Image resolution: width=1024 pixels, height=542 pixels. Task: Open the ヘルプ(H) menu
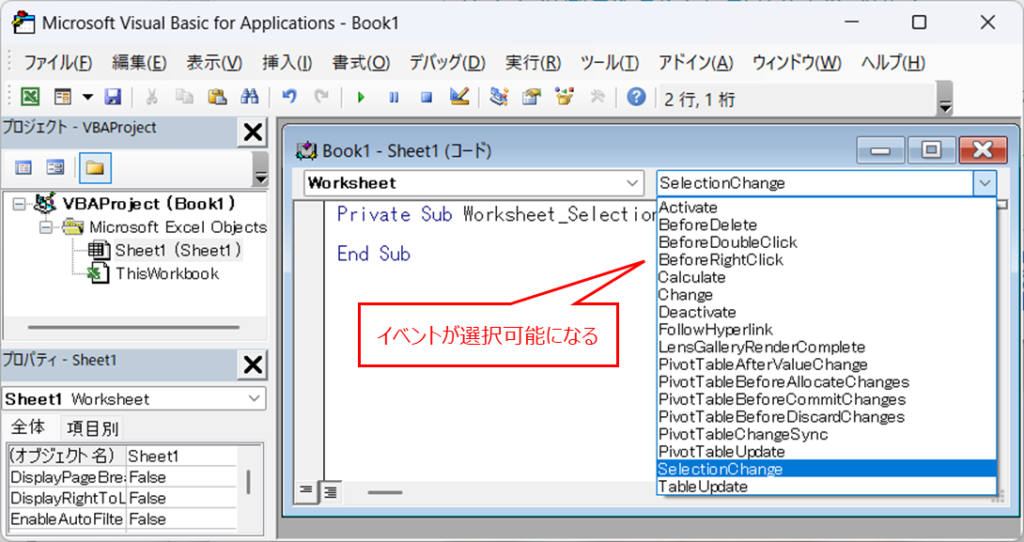[893, 63]
